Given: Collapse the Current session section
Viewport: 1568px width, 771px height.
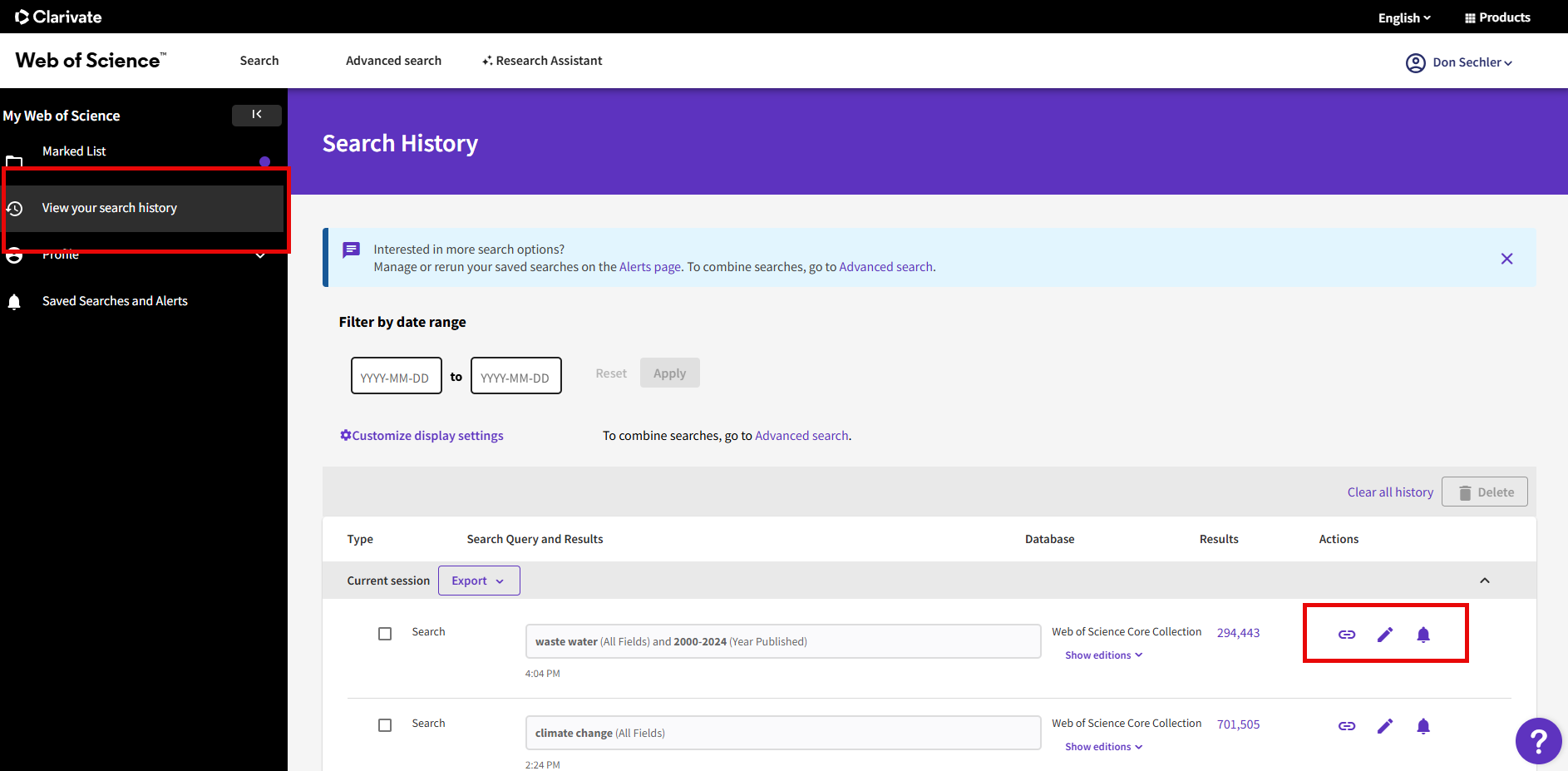Looking at the screenshot, I should pos(1484,581).
